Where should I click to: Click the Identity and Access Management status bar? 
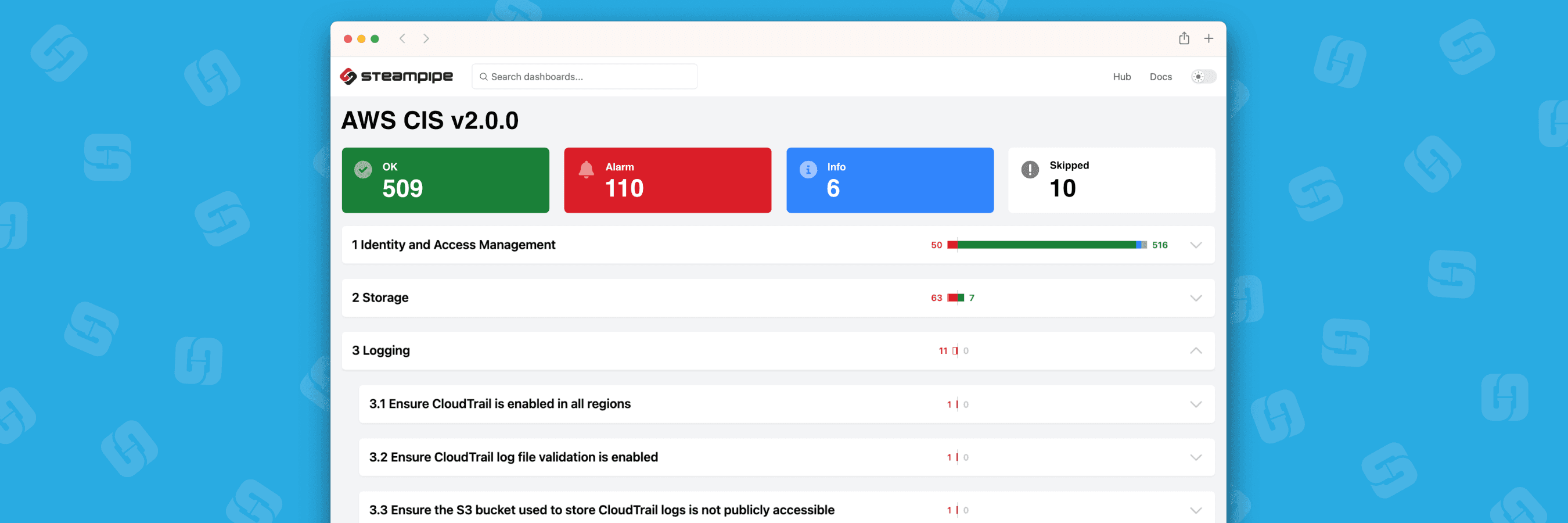(x=1047, y=245)
